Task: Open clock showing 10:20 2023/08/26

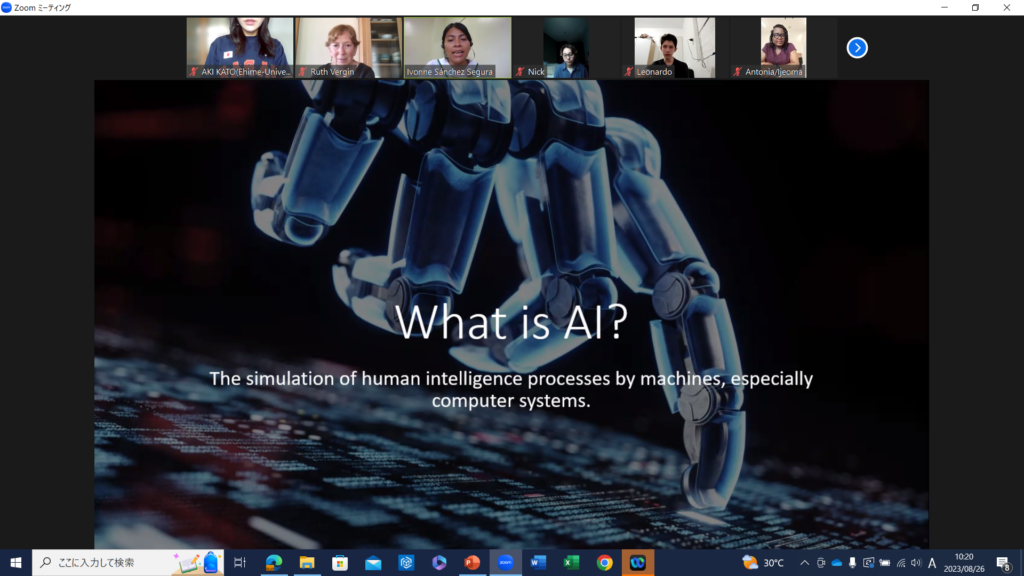Action: pyautogui.click(x=964, y=562)
